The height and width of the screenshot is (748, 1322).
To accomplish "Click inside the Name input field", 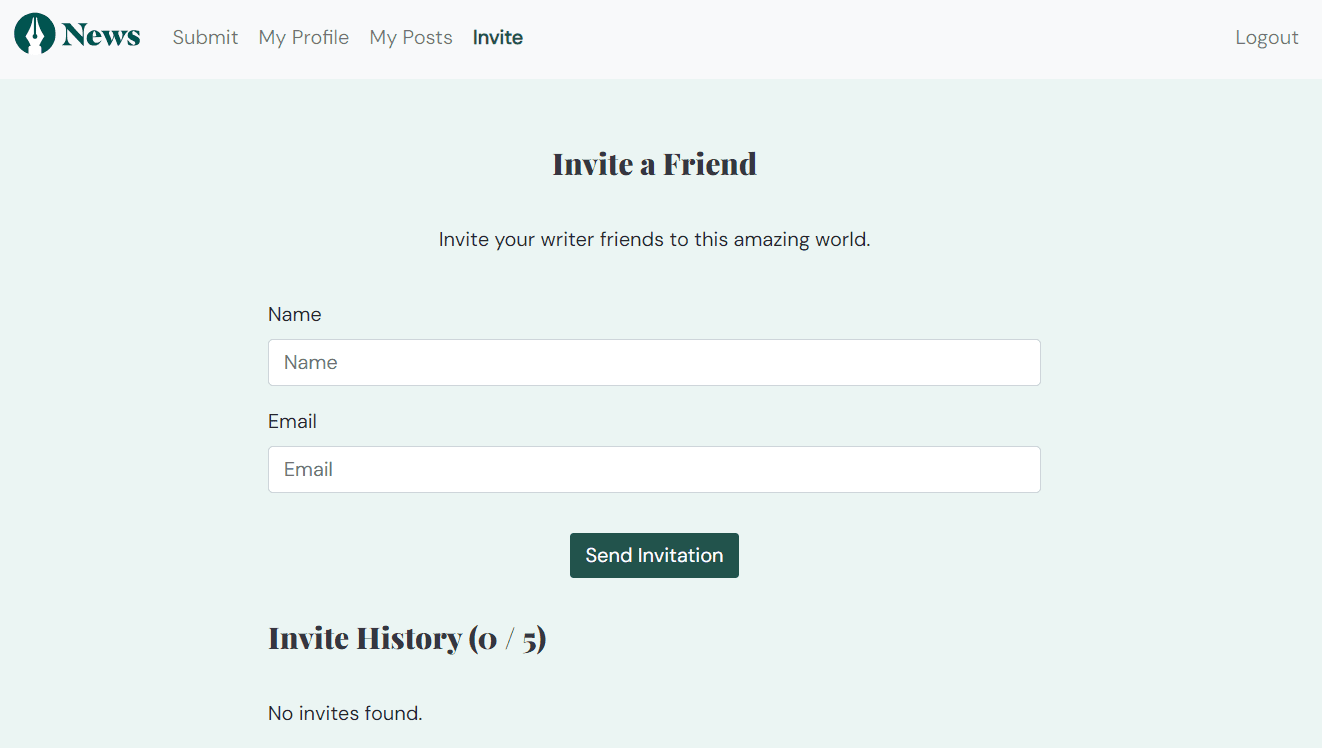I will tap(654, 362).
